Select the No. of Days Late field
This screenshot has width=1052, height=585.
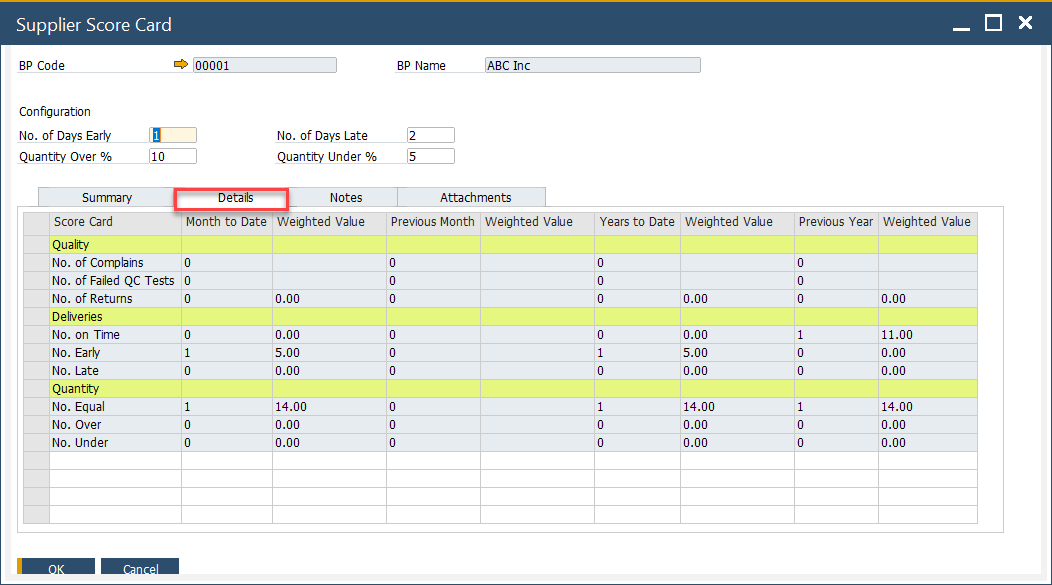[x=430, y=134]
